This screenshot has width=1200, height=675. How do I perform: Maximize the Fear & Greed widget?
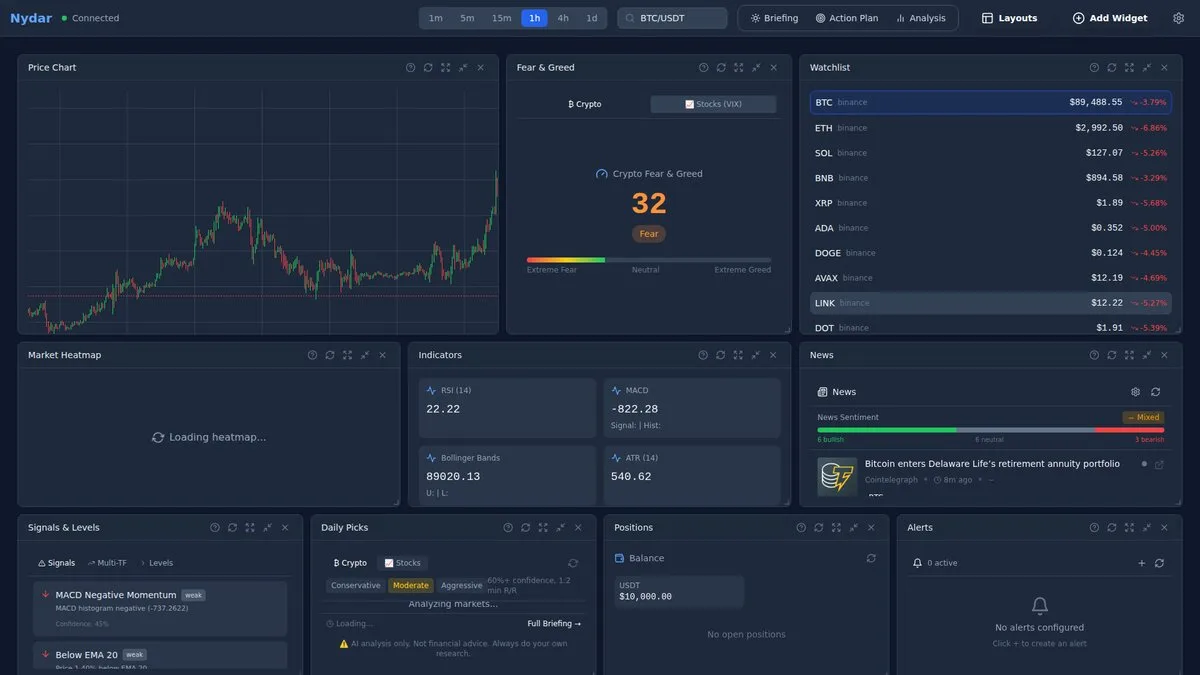(x=738, y=68)
